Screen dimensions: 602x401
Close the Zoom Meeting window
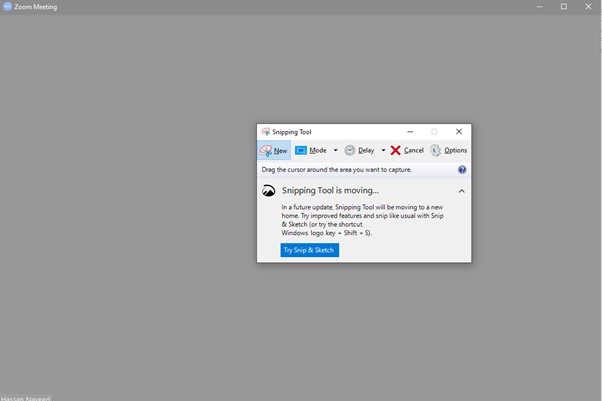pos(588,7)
